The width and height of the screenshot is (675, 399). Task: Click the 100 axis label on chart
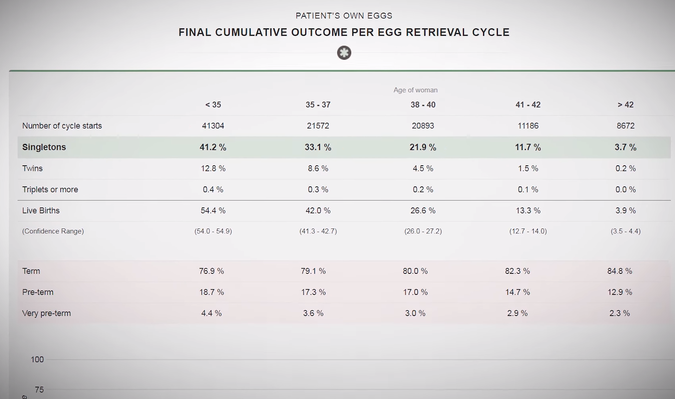(37, 359)
